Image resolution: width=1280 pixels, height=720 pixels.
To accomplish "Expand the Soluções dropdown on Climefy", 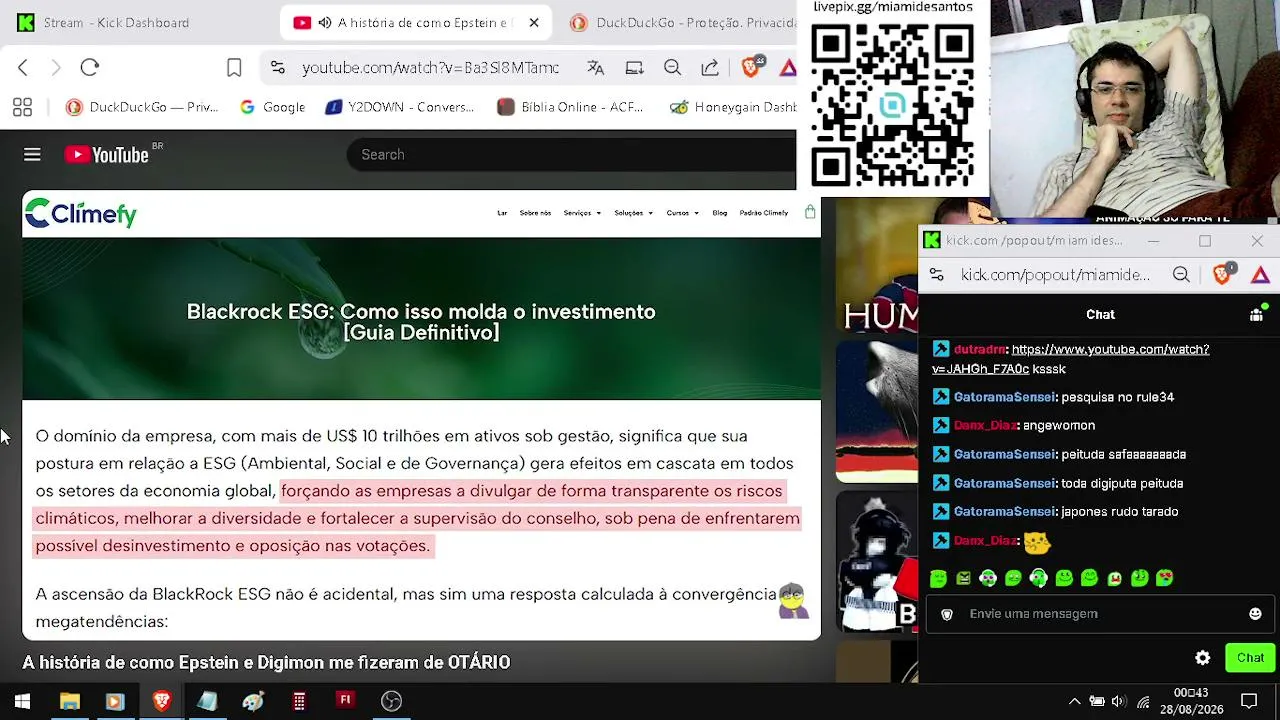I will tap(634, 213).
